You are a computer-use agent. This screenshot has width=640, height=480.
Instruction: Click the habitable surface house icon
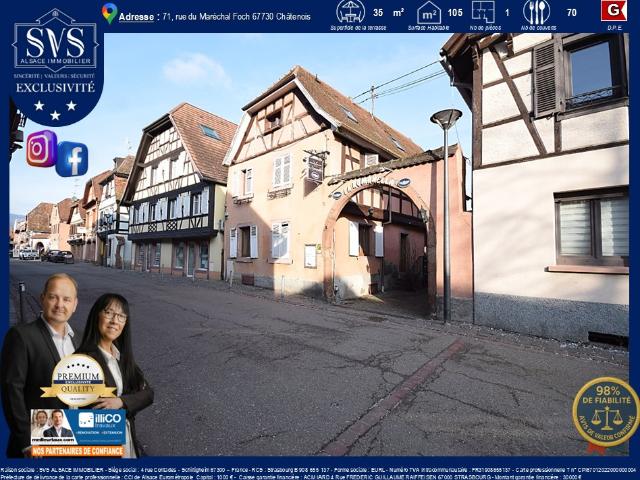(x=429, y=13)
